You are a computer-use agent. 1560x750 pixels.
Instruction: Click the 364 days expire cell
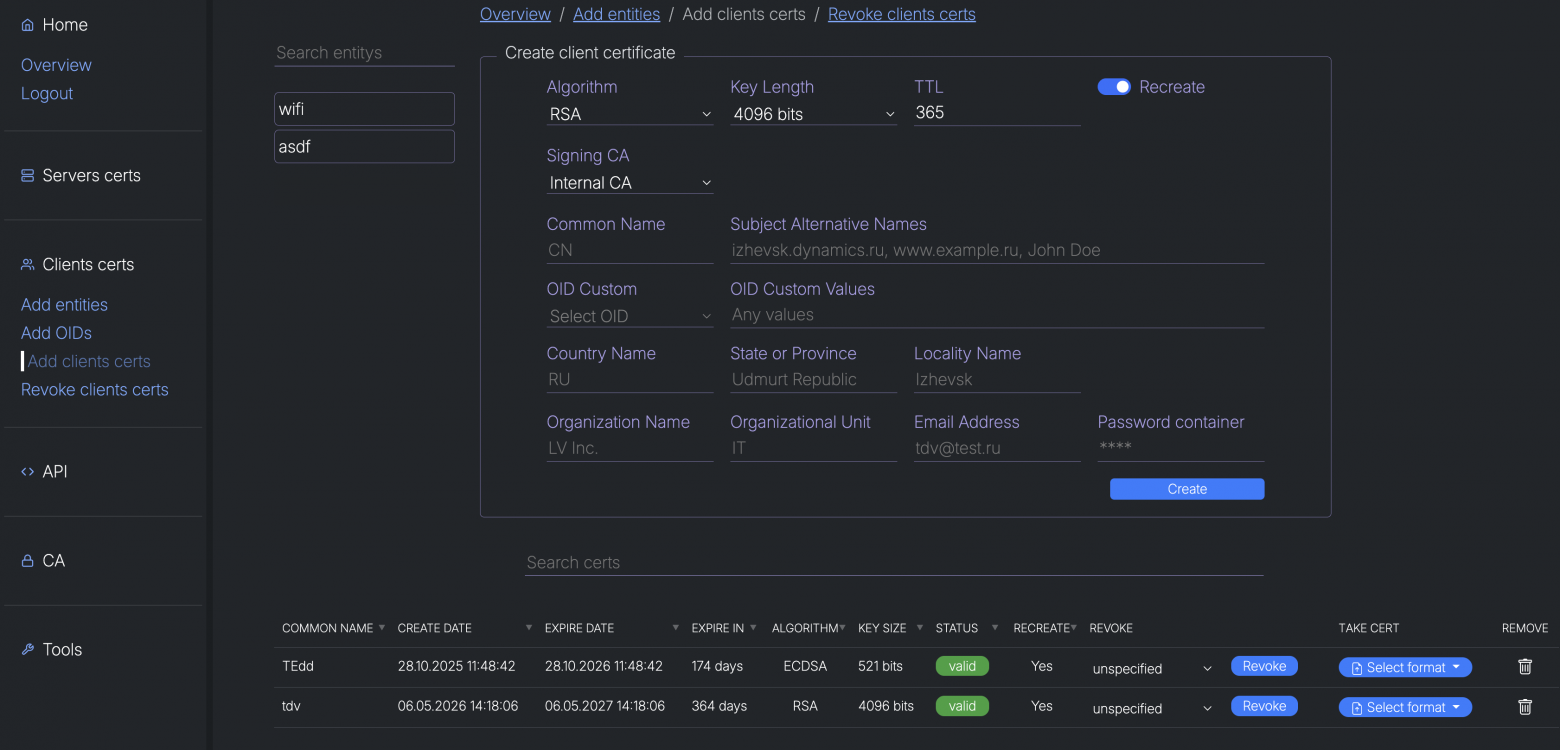click(719, 706)
